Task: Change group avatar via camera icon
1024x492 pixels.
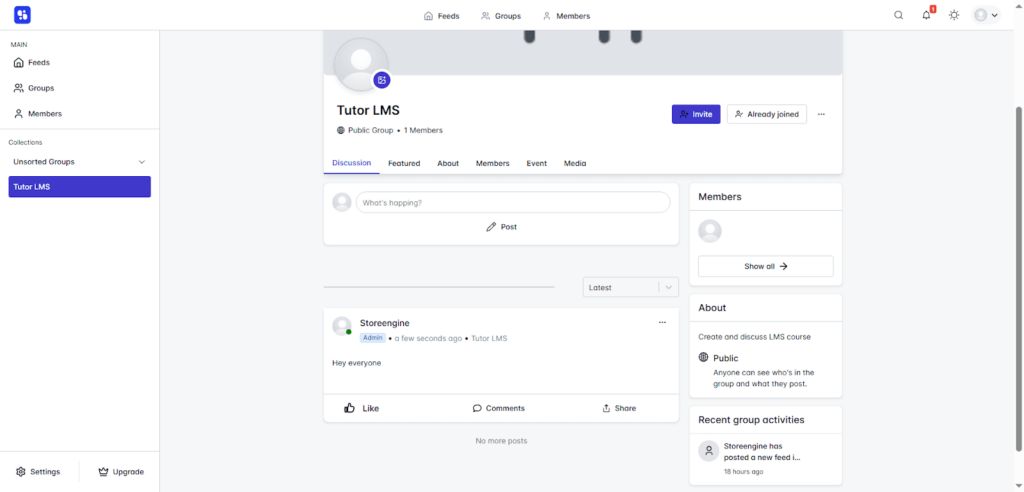Action: tap(382, 80)
